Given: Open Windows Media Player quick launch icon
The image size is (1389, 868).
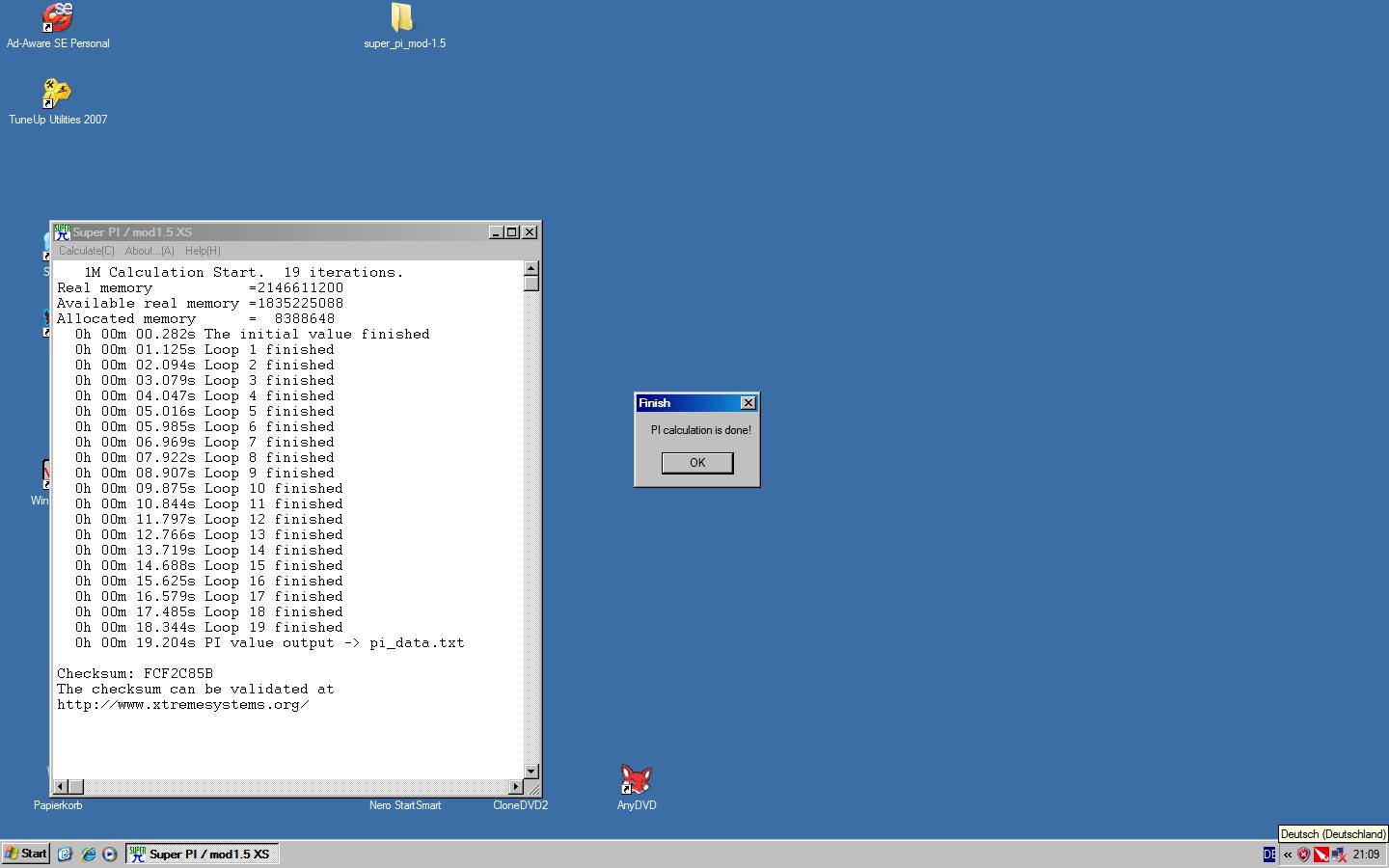Looking at the screenshot, I should pos(110,854).
